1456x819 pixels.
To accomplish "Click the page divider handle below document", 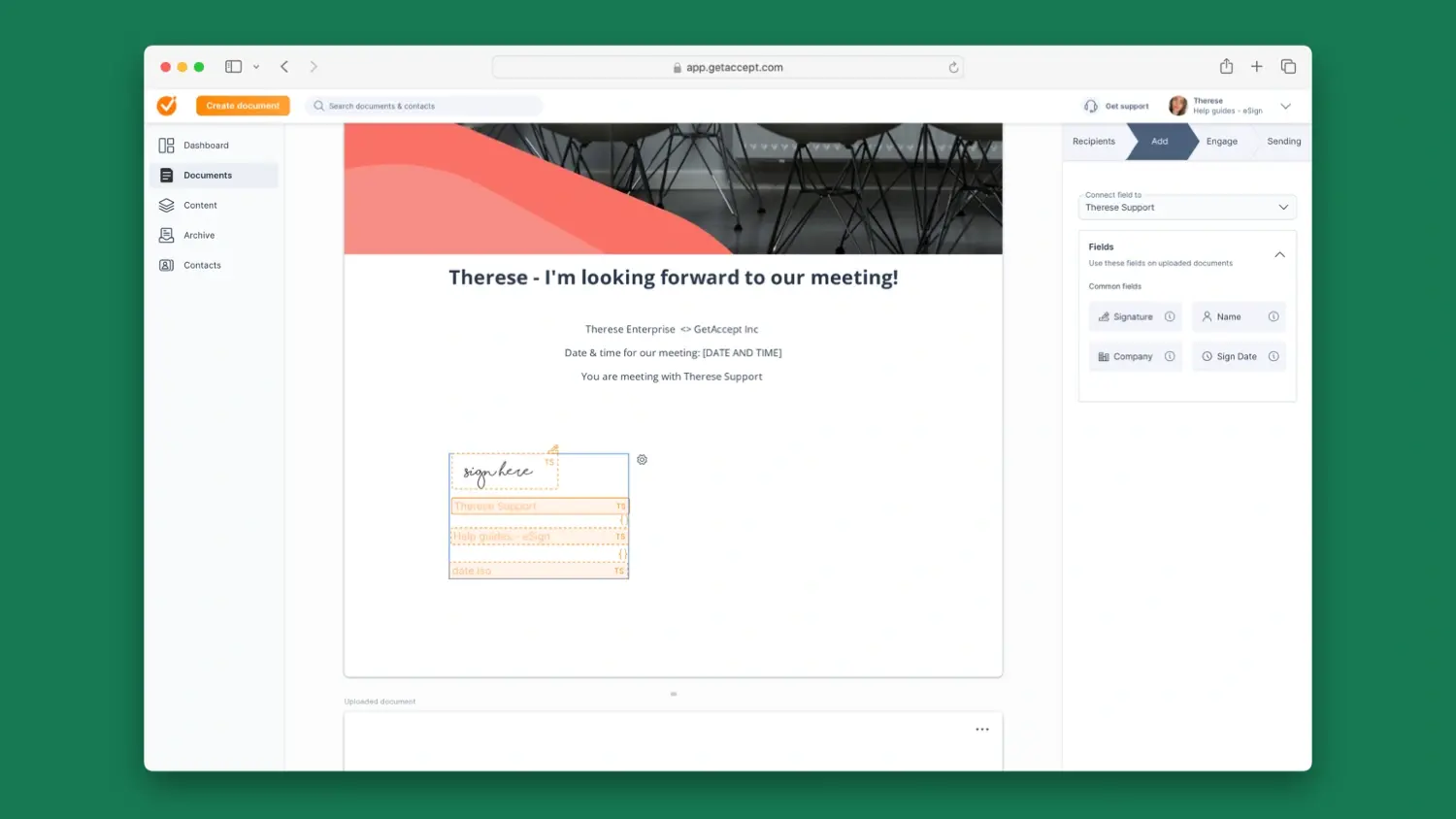I will (x=674, y=694).
